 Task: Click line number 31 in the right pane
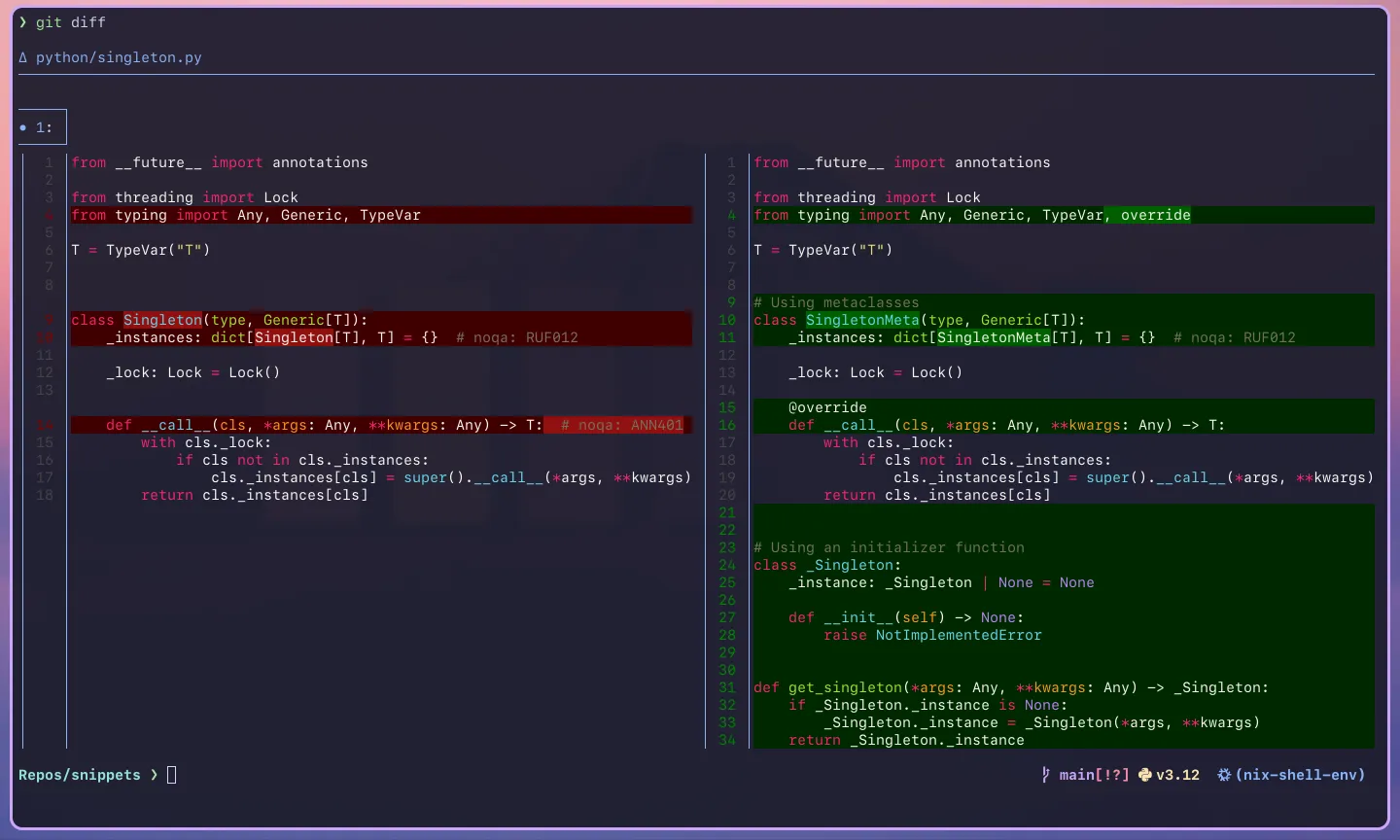pos(727,687)
